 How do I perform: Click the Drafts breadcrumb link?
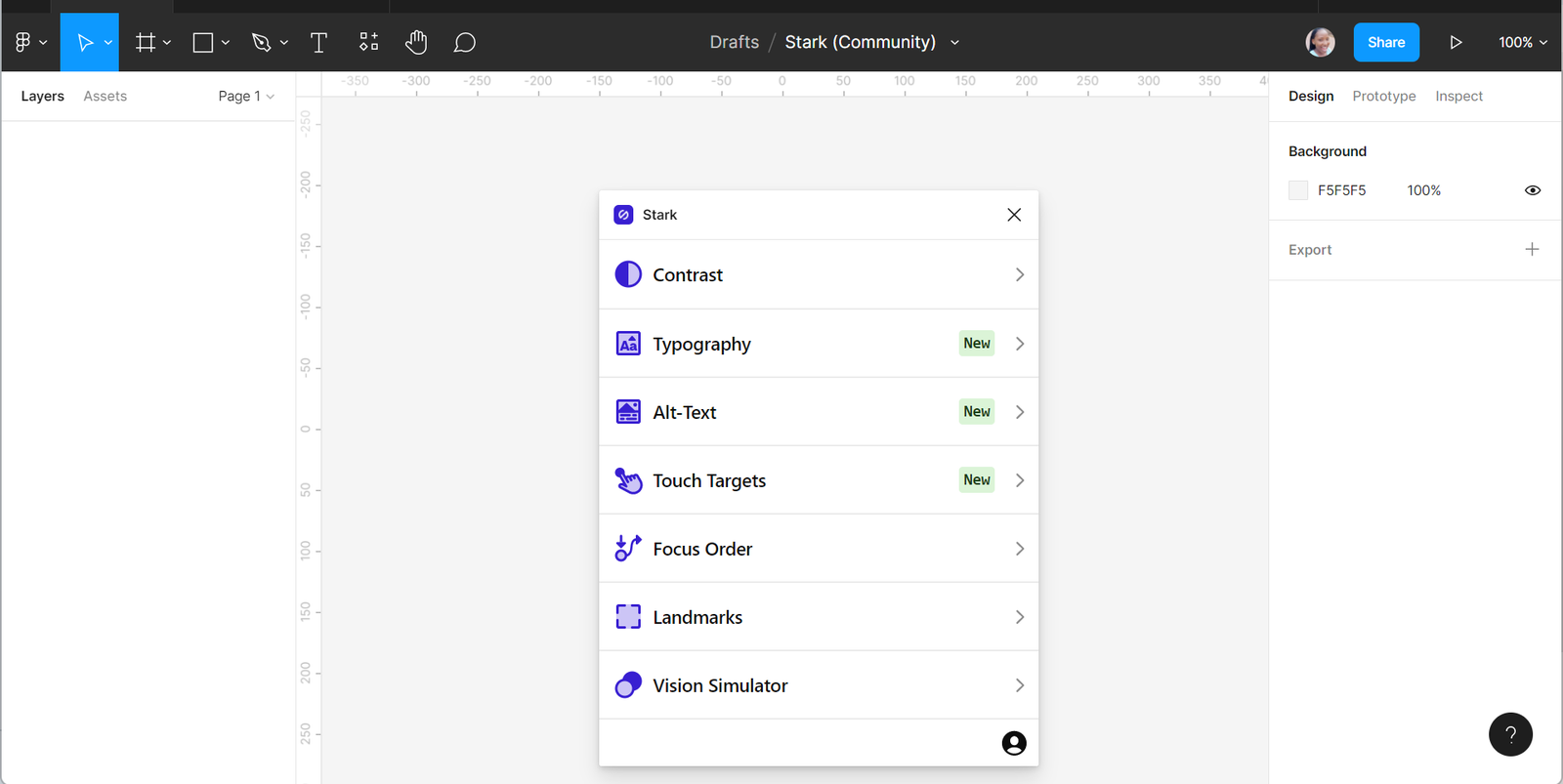coord(735,42)
